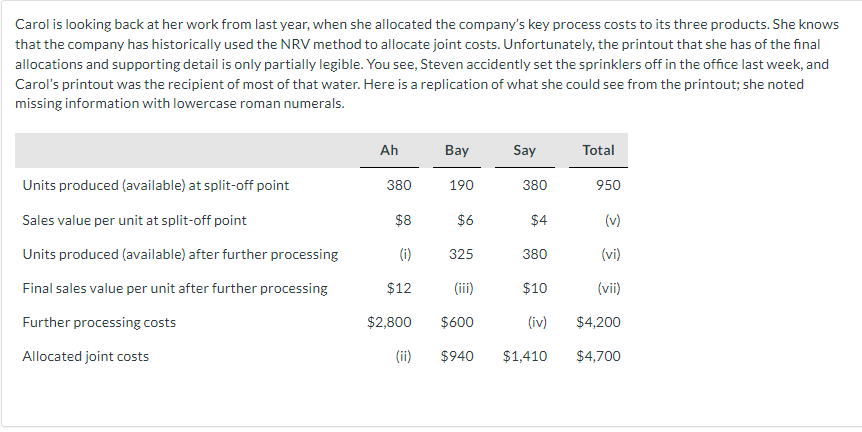
Task: Select the Say column header
Action: coord(524,150)
